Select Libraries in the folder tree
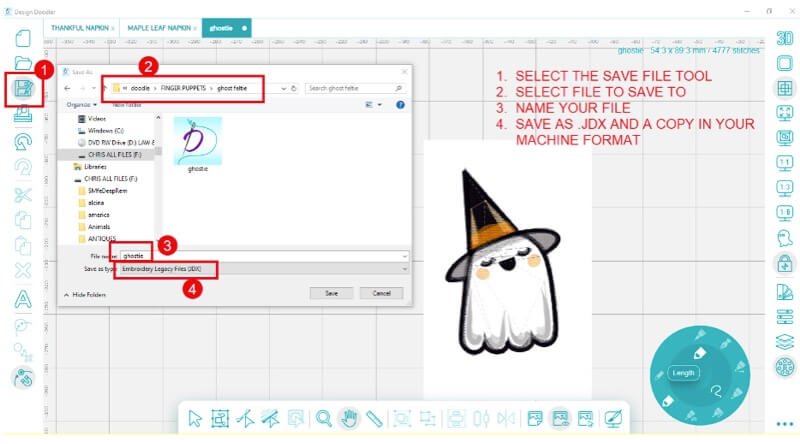The height and width of the screenshot is (444, 800). point(90,167)
